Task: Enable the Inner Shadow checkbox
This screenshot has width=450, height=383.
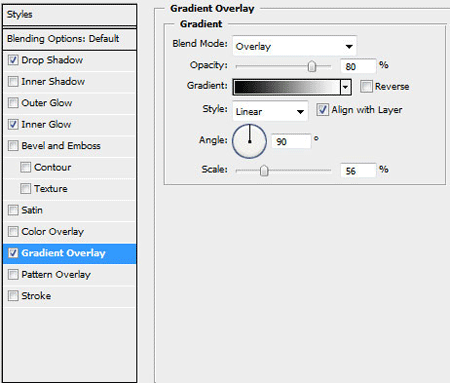Action: pyautogui.click(x=13, y=82)
